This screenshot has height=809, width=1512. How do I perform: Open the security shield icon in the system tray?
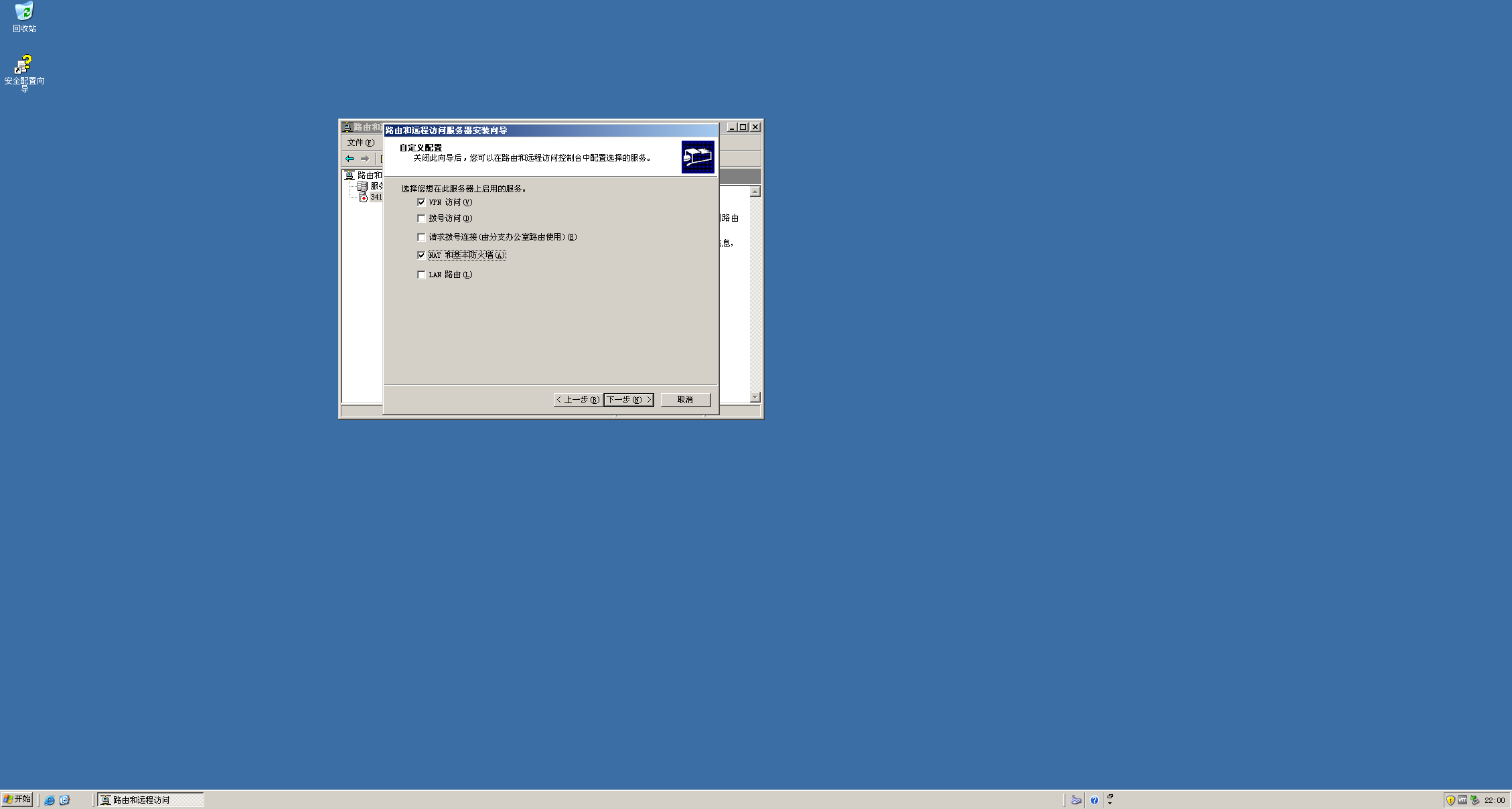pyautogui.click(x=1450, y=800)
